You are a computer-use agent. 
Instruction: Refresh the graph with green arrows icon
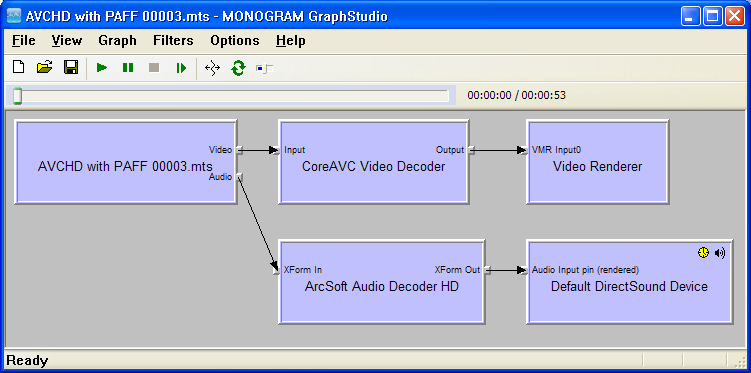pos(238,68)
